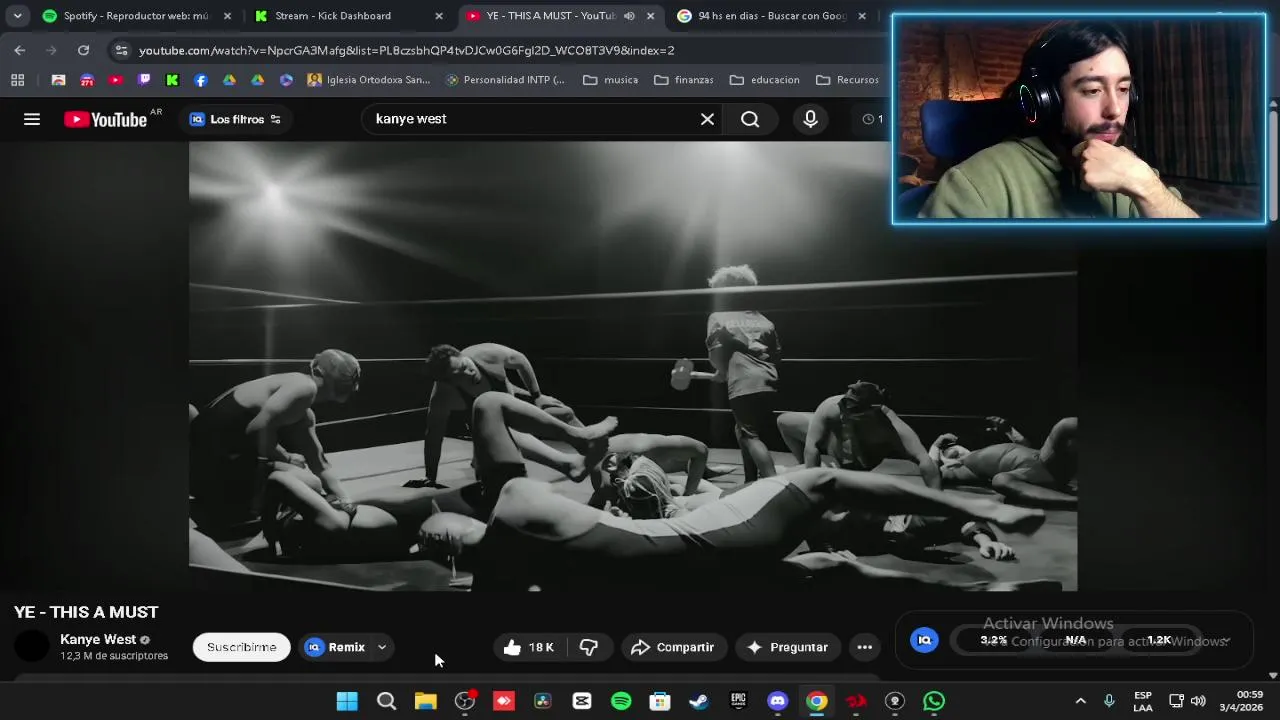
Task: Open the browser apps grid shortcut
Action: (x=17, y=80)
